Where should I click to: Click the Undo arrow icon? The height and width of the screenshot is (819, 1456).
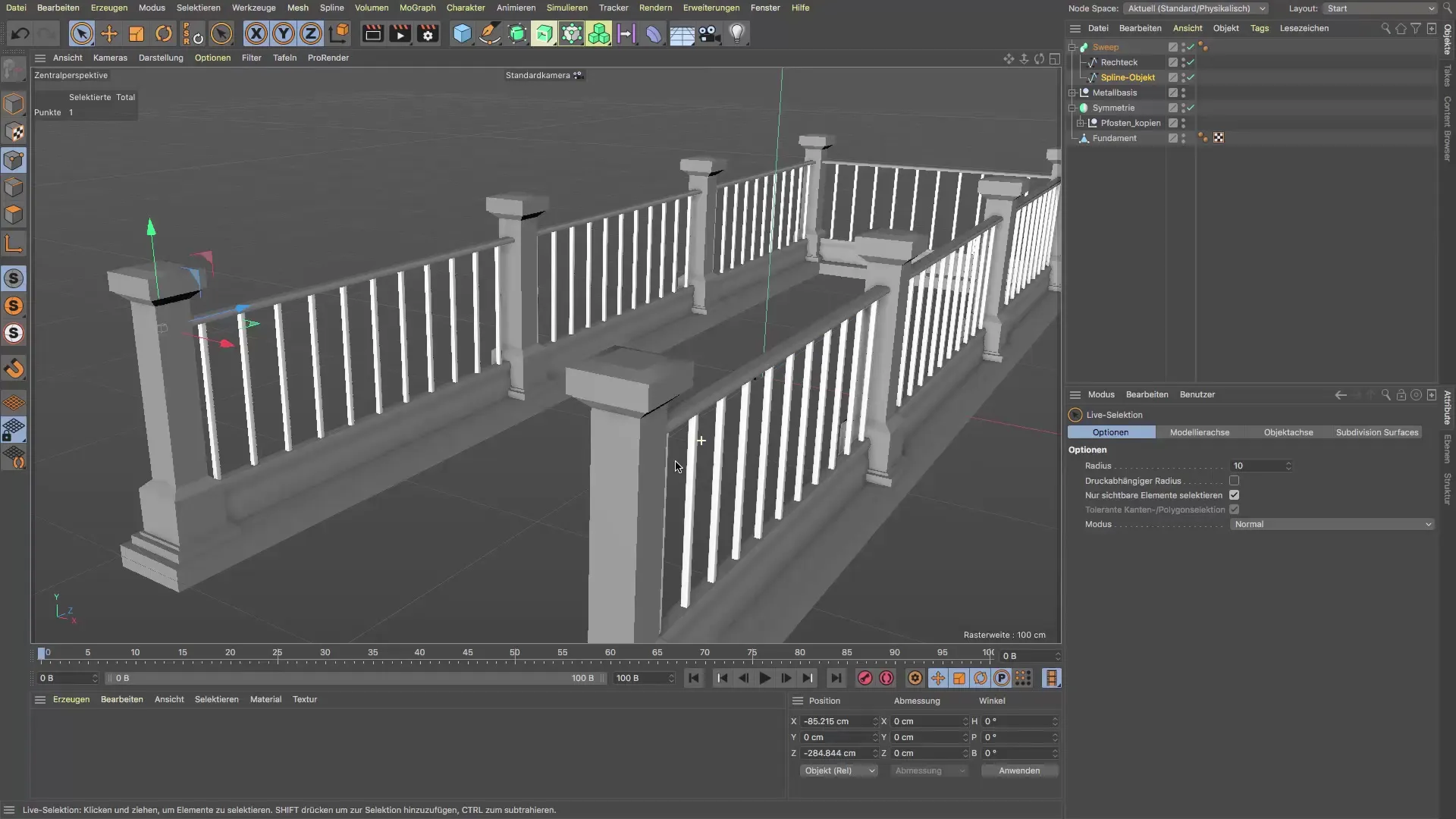tap(20, 34)
